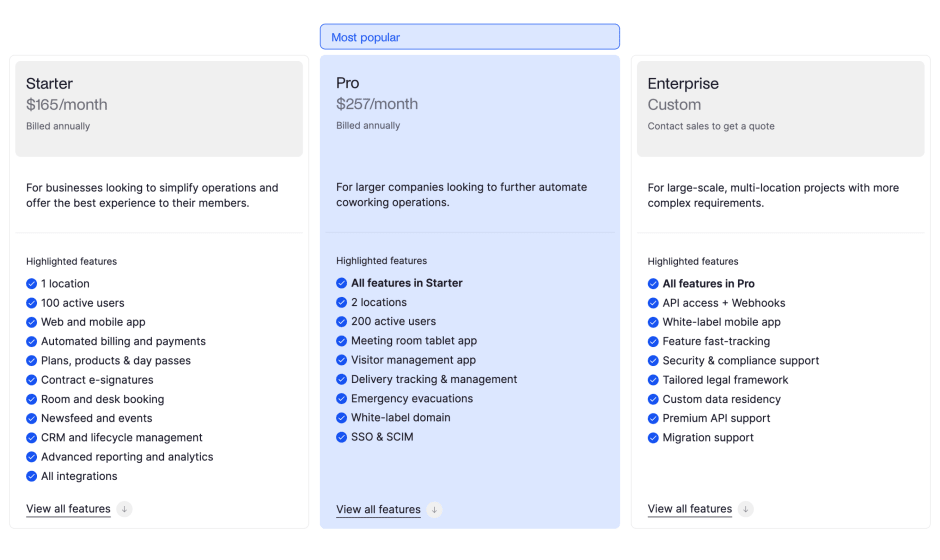Click the checkmark icon beside "1 location"
The image size is (940, 560).
coord(32,284)
